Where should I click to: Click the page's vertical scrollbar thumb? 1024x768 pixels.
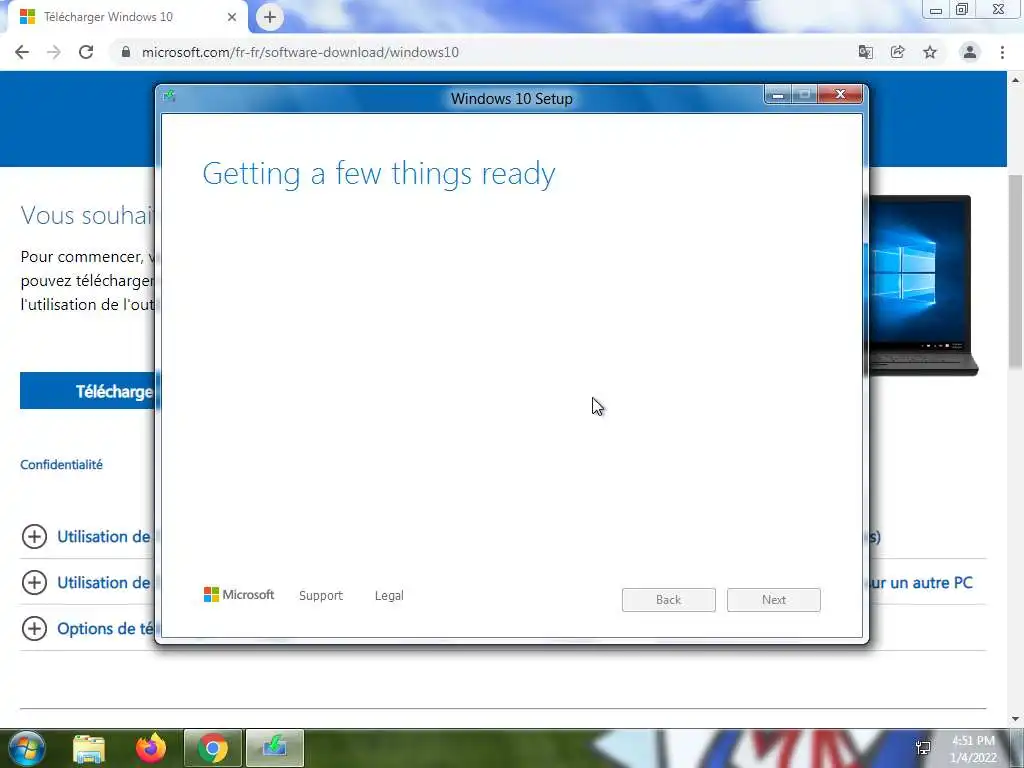(x=1015, y=270)
